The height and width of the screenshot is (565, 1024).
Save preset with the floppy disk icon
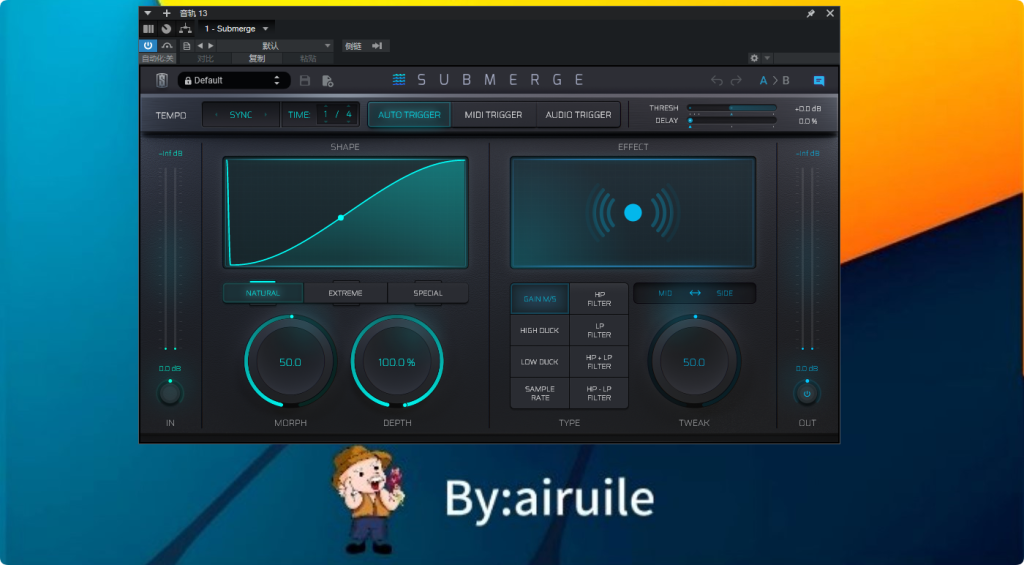click(x=305, y=80)
